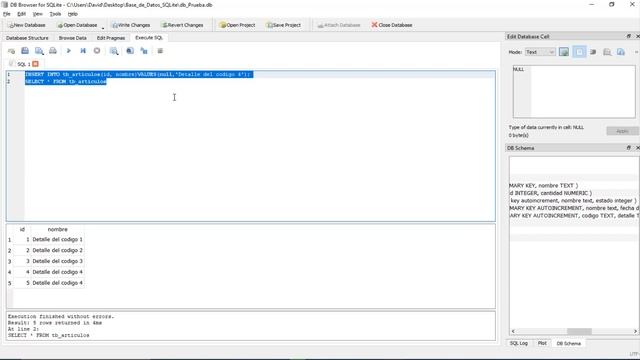The height and width of the screenshot is (360, 640).
Task: Click the Apply button in cell editor
Action: (x=622, y=131)
